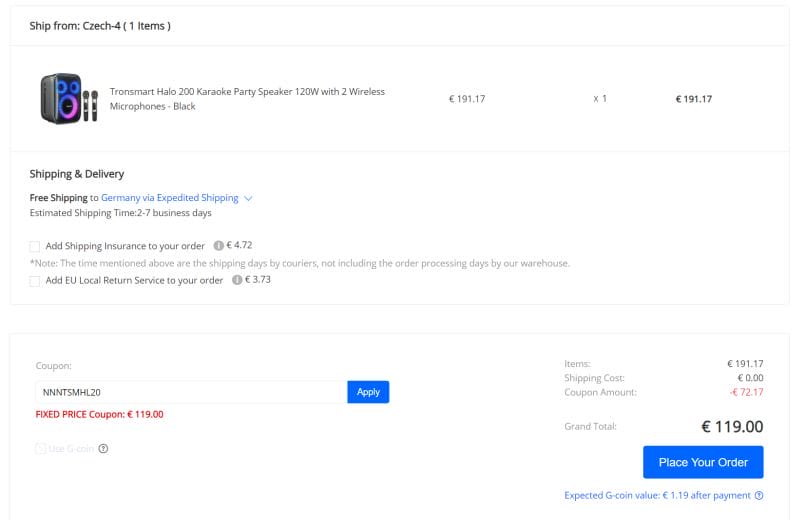Click the Ship from Czech-4 header
This screenshot has height=520, width=800.
point(100,26)
